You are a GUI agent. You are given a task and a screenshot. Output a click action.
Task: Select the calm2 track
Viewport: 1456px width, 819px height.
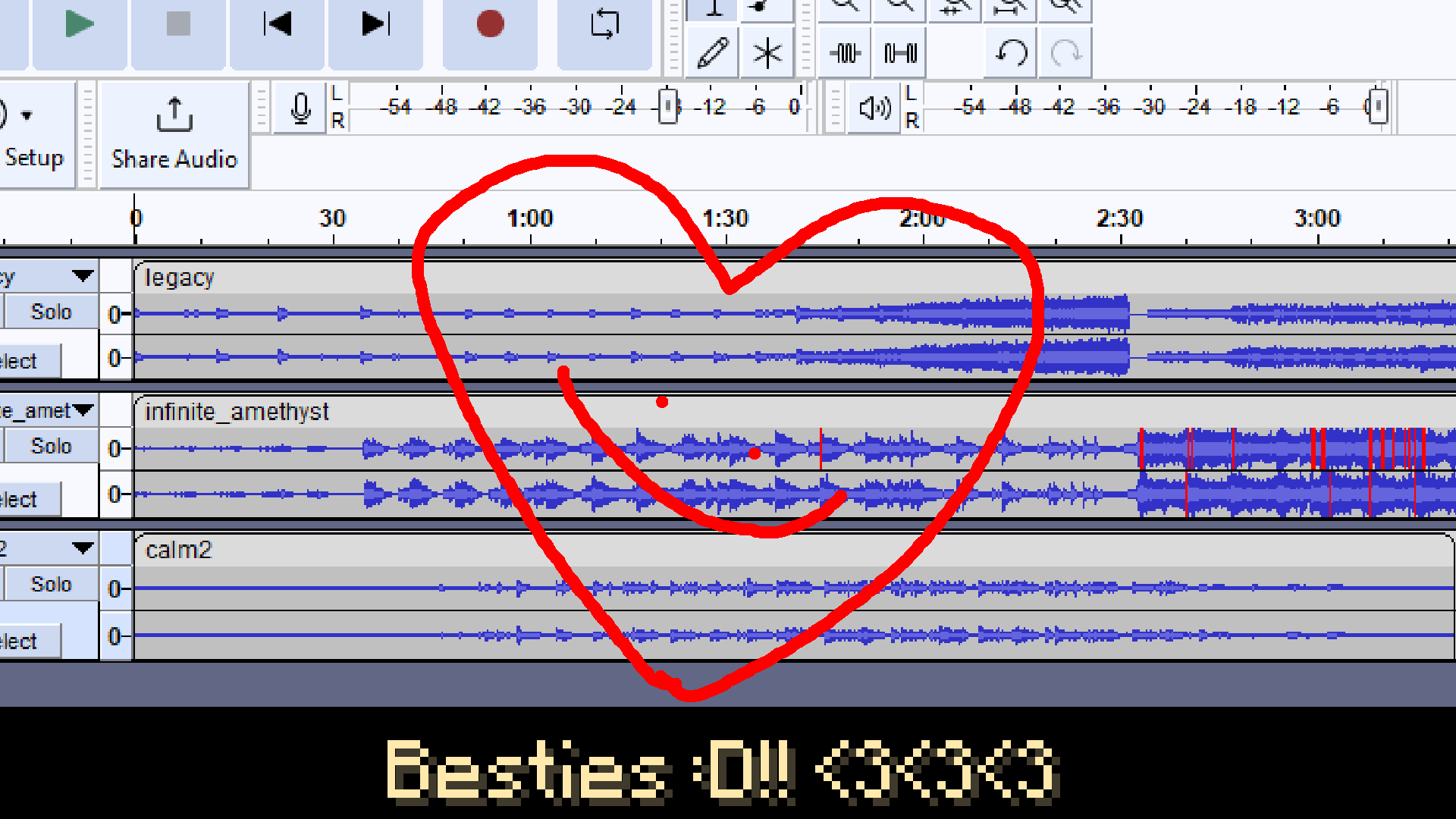(x=29, y=641)
